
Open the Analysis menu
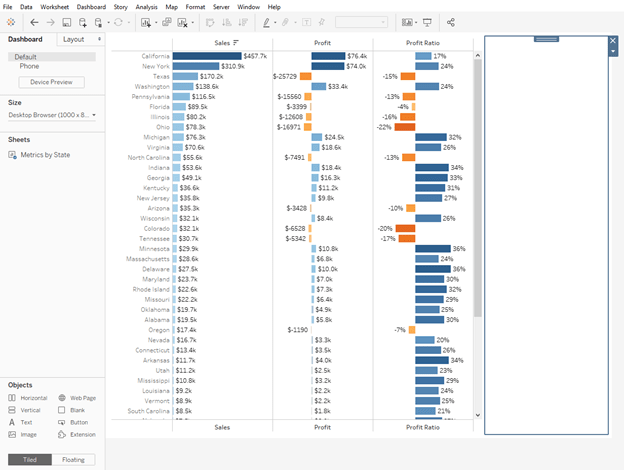[x=146, y=7]
